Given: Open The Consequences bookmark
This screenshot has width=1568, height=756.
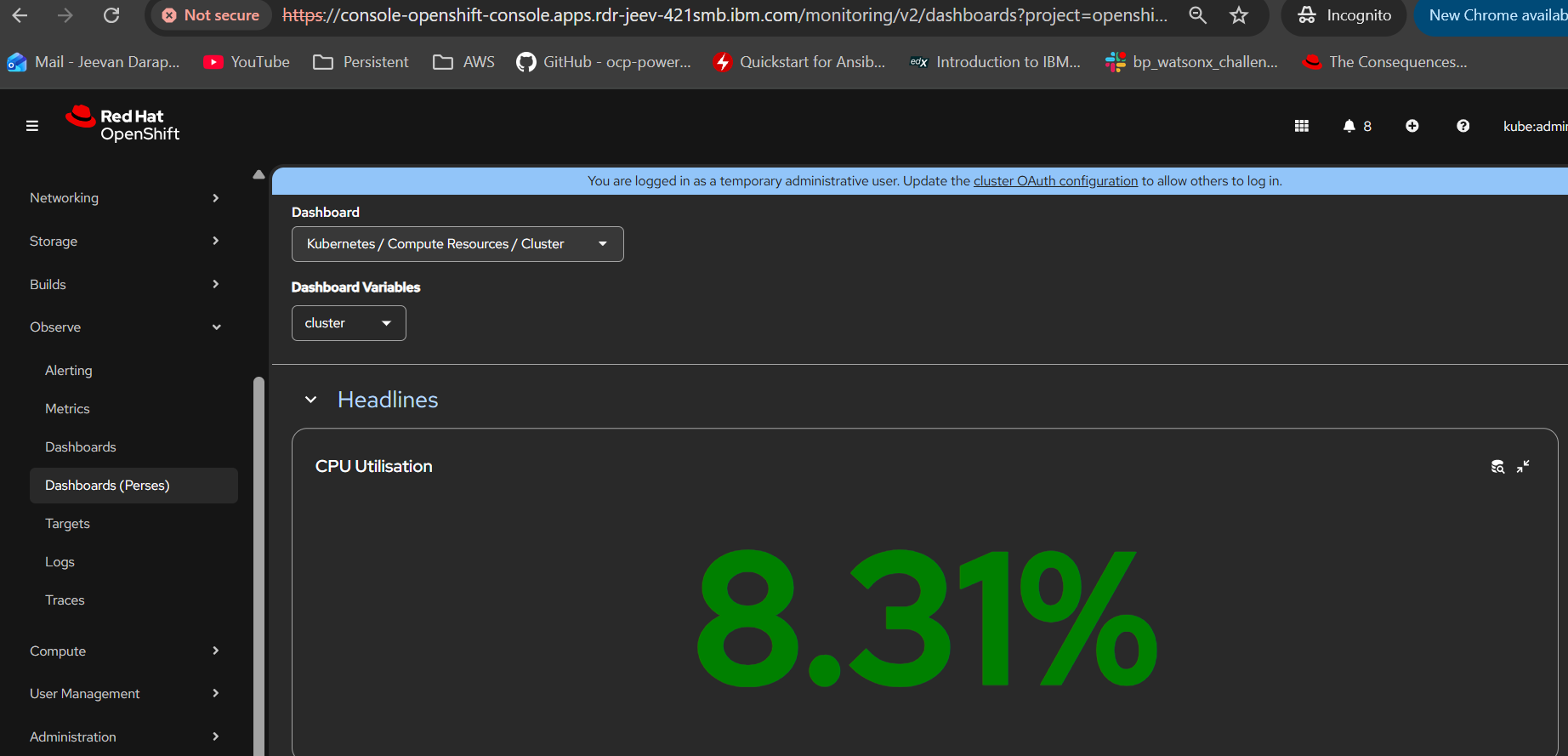Looking at the screenshot, I should click(1385, 62).
